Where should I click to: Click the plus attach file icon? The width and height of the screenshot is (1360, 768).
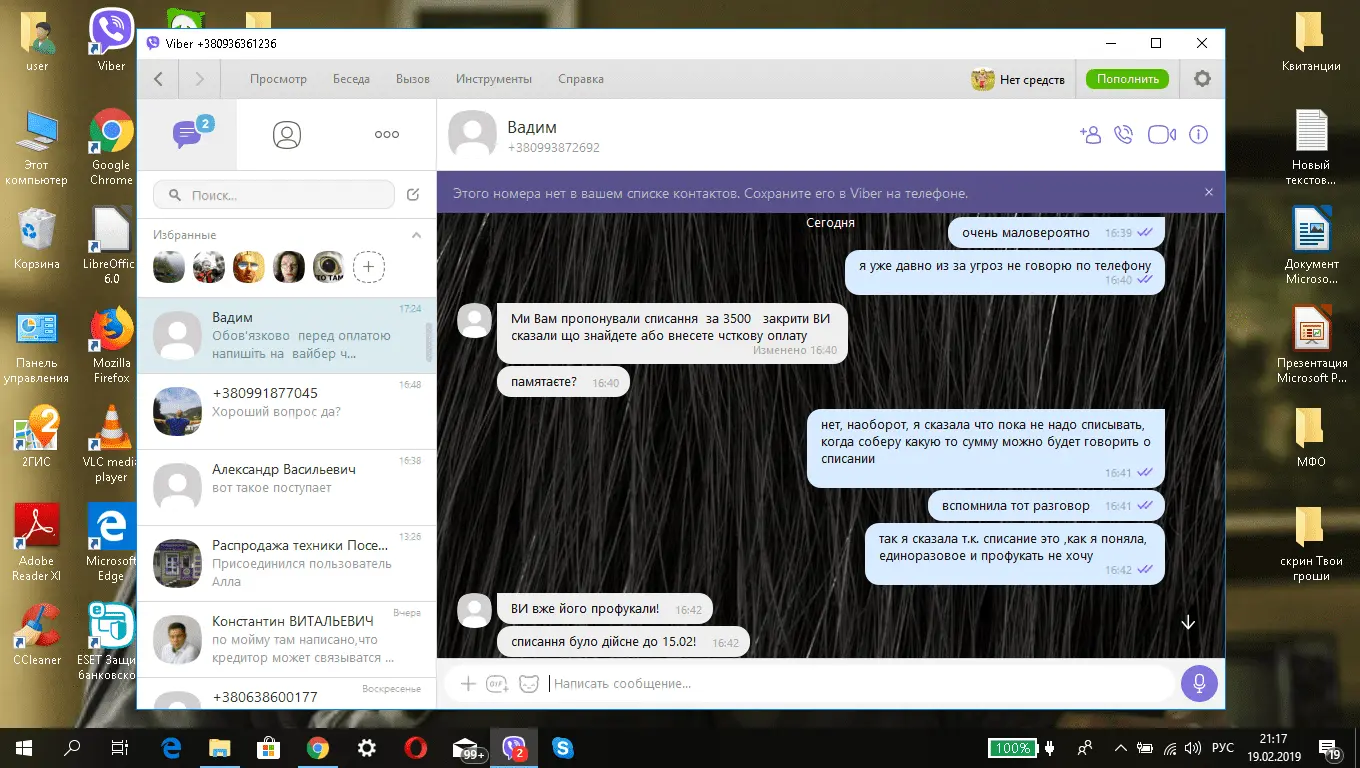[x=467, y=684]
